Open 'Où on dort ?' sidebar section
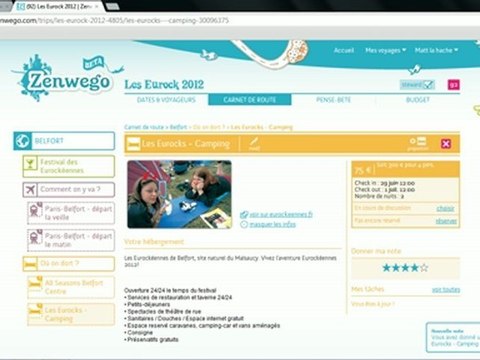 click(69, 263)
